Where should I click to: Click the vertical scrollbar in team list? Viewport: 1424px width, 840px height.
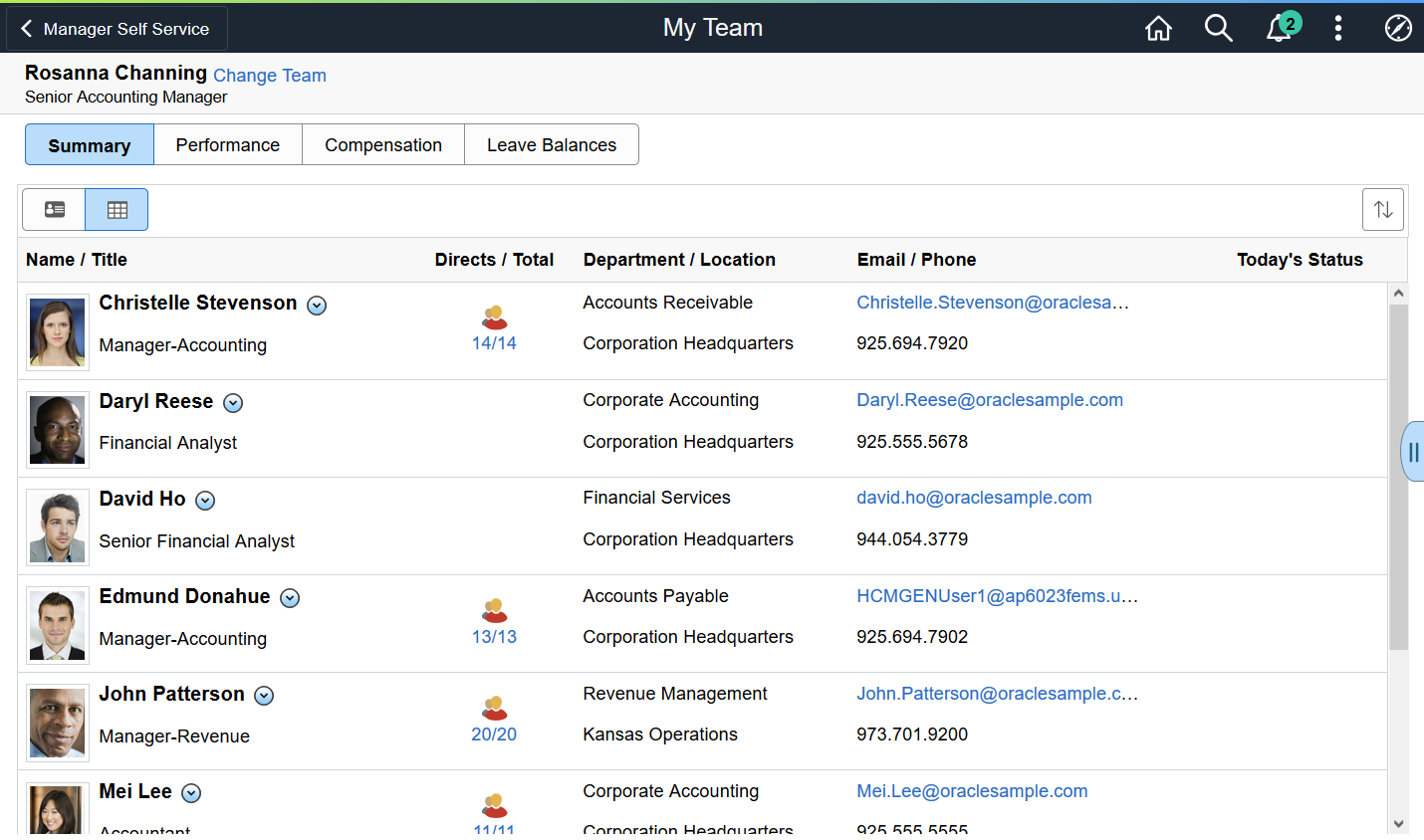point(1398,478)
